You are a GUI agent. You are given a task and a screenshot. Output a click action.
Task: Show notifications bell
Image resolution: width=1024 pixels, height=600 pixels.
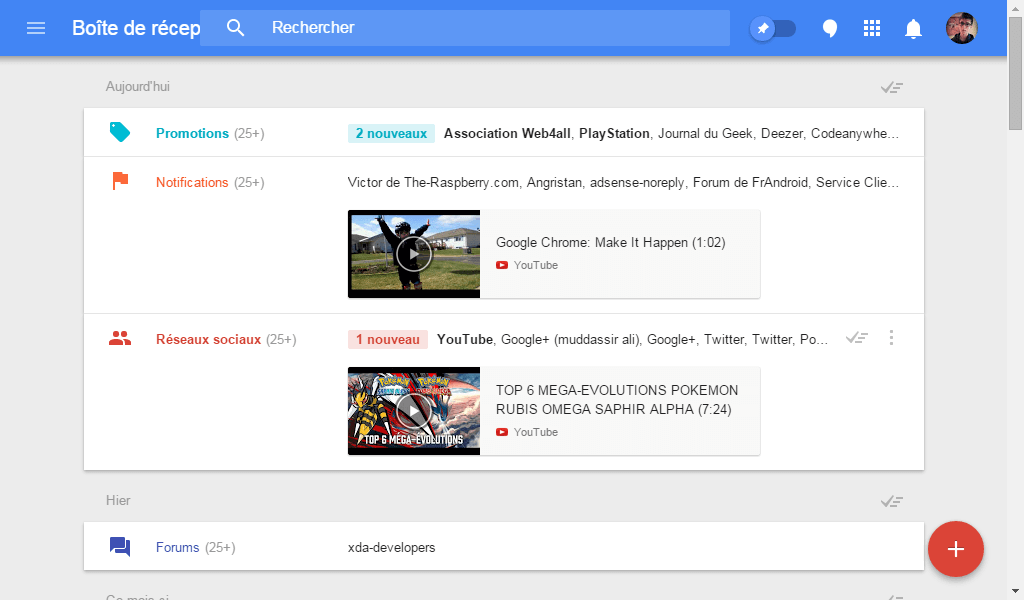[913, 29]
